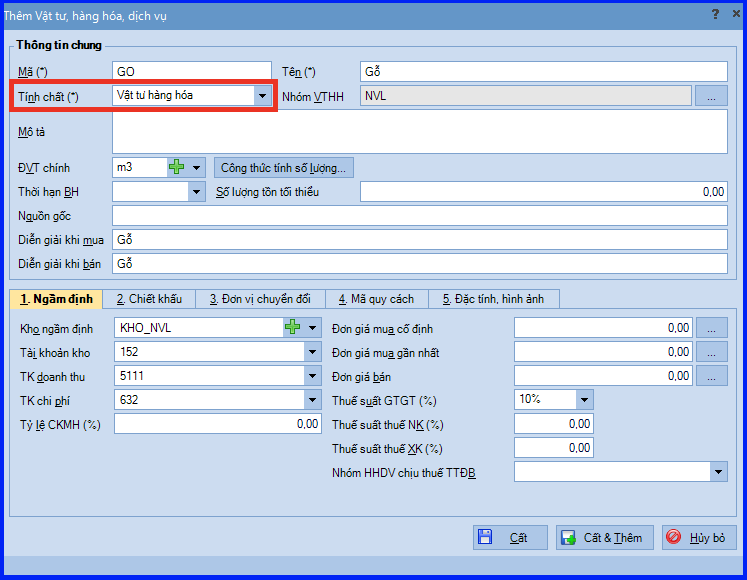Open help question mark in title bar
This screenshot has height=580, width=747.
click(x=715, y=14)
